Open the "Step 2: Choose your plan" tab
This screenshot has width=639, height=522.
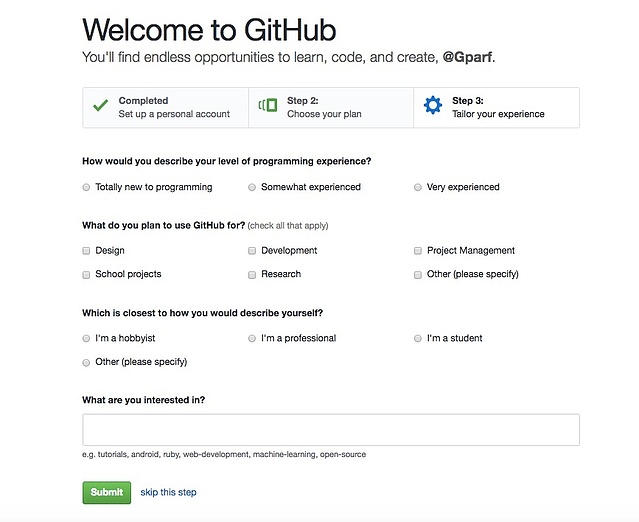pyautogui.click(x=330, y=107)
